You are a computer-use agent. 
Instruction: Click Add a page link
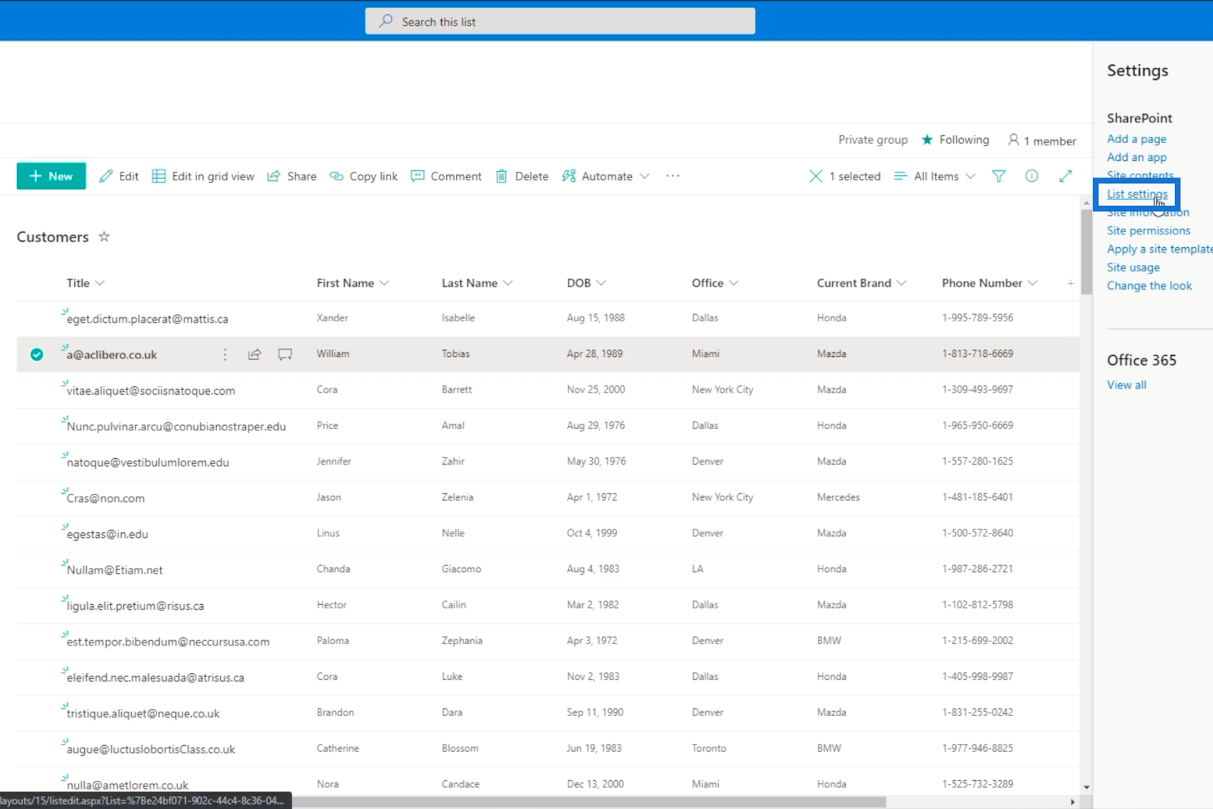1136,139
